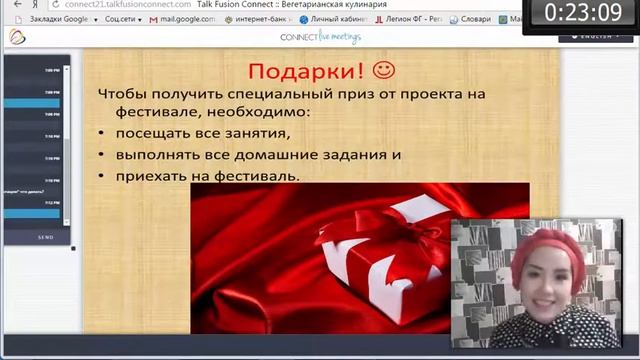Click the small black square below chat panel

[x=73, y=248]
